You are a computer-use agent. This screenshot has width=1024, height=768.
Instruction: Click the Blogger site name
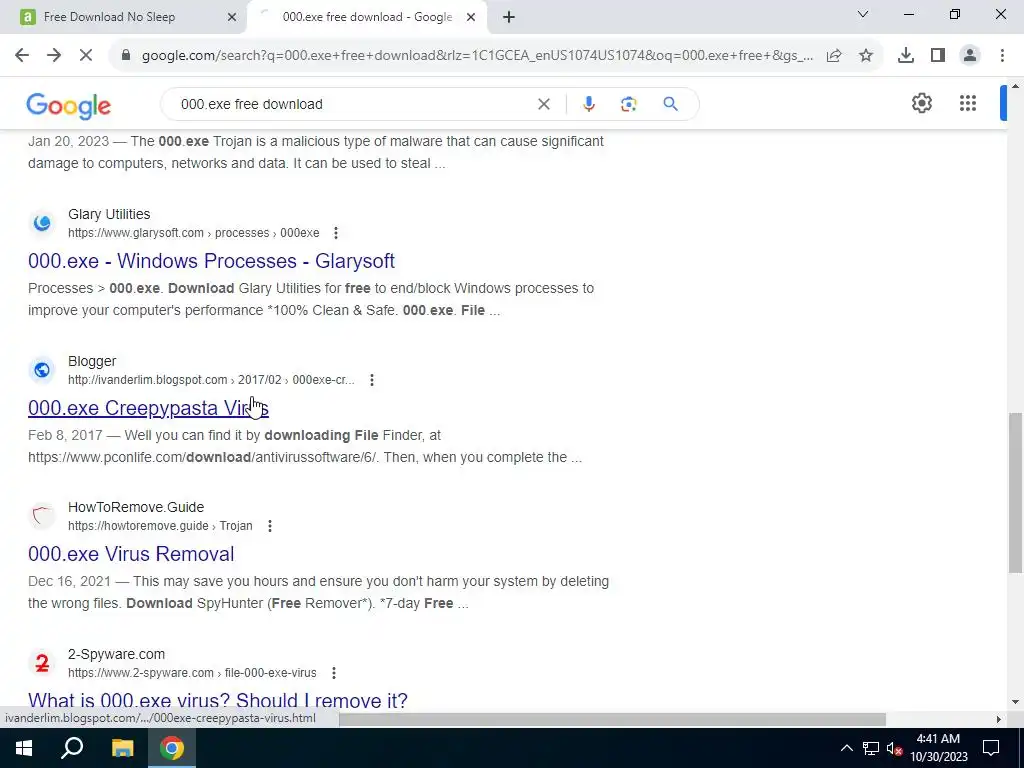(x=92, y=361)
